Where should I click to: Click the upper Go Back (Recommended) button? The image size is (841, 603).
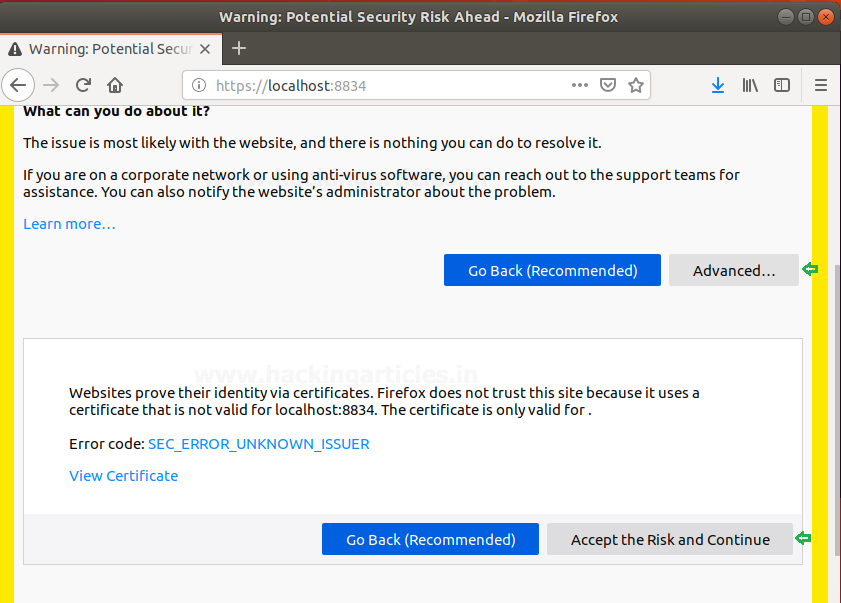pos(552,270)
